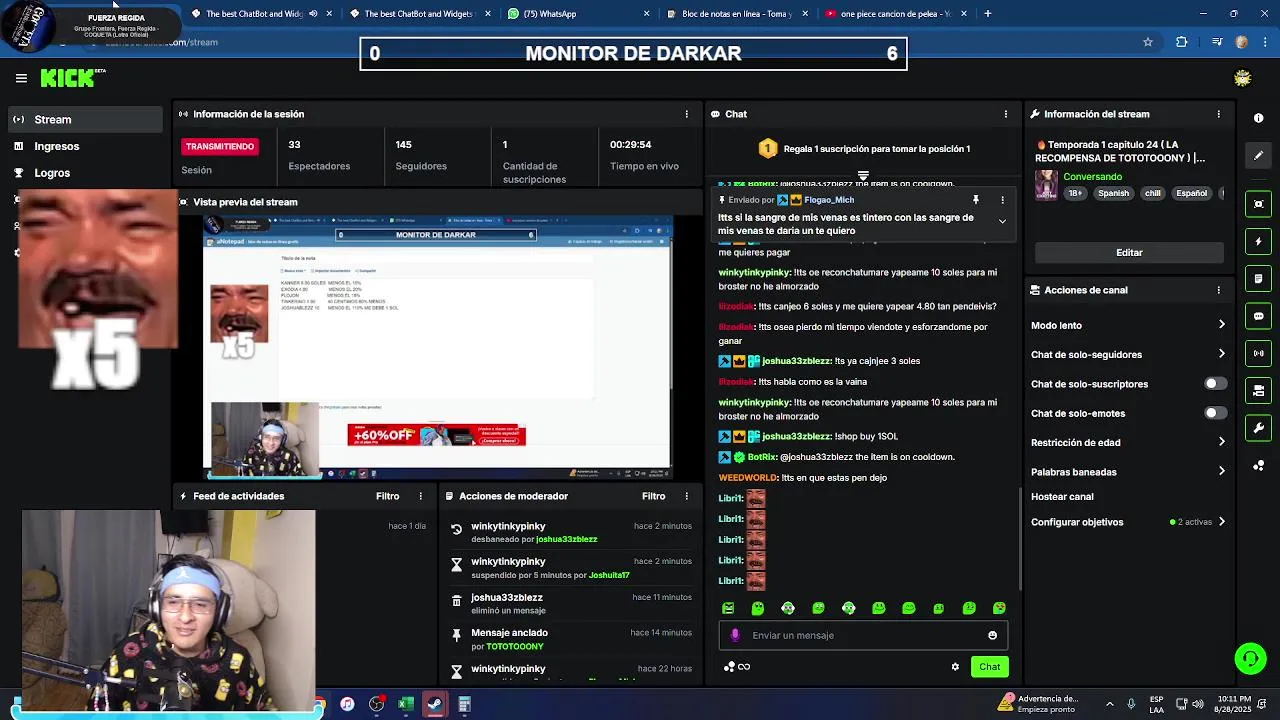
Task: Toggle Chat de solo-suscriptores switch
Action: [1214, 384]
